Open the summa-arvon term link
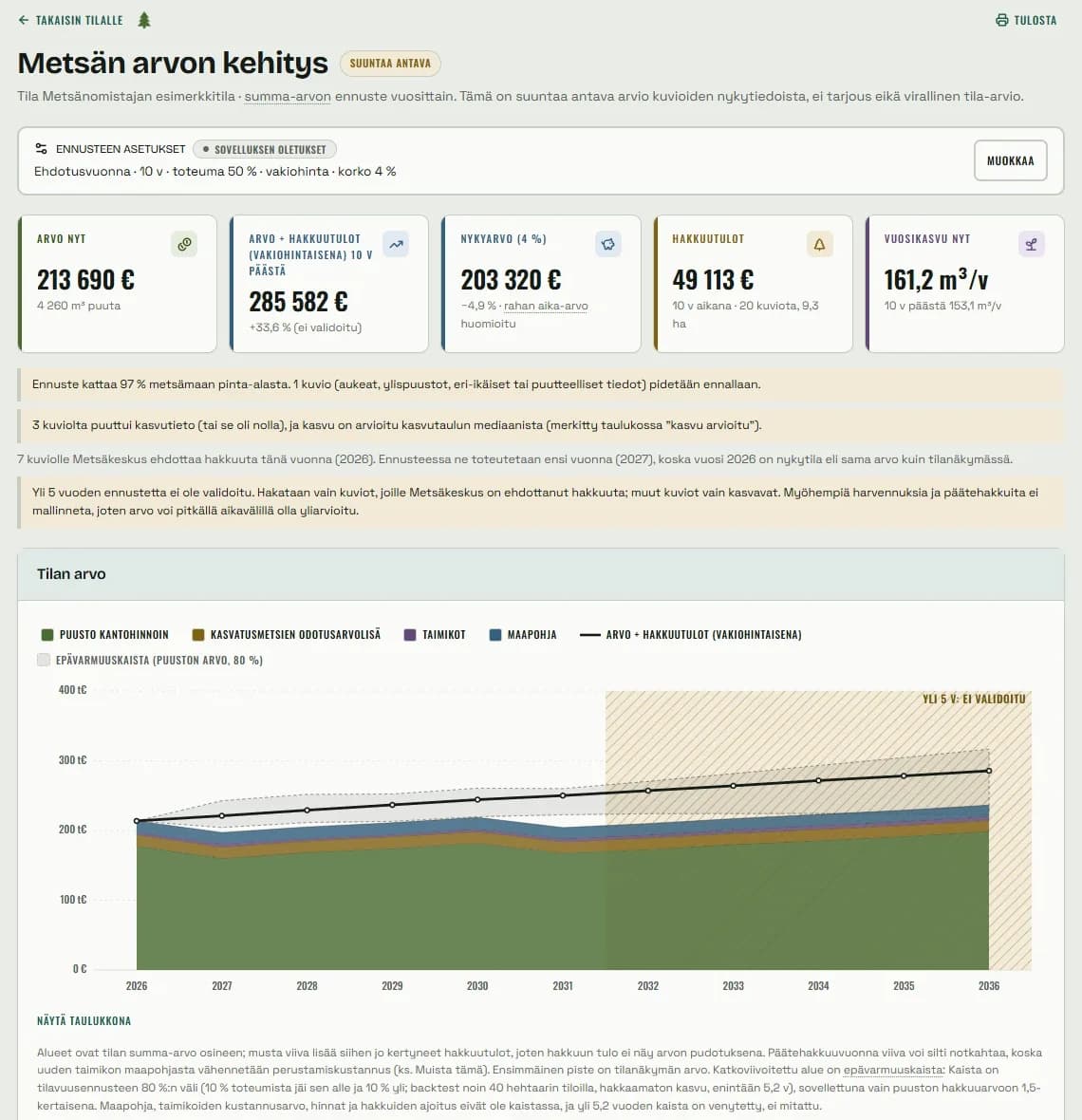1082x1120 pixels. point(287,97)
